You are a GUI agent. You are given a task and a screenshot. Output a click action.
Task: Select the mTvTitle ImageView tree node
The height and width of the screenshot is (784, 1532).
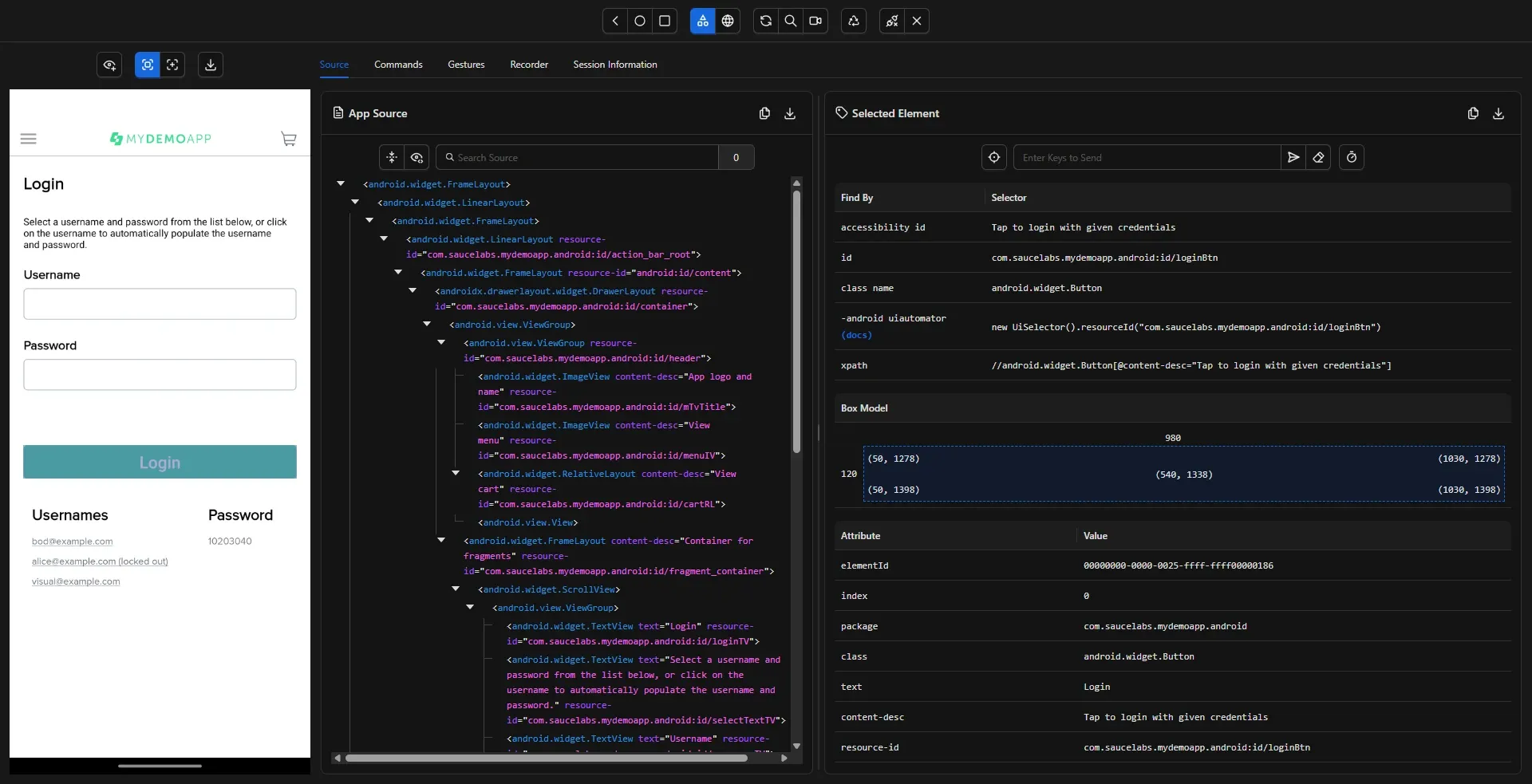coord(614,392)
